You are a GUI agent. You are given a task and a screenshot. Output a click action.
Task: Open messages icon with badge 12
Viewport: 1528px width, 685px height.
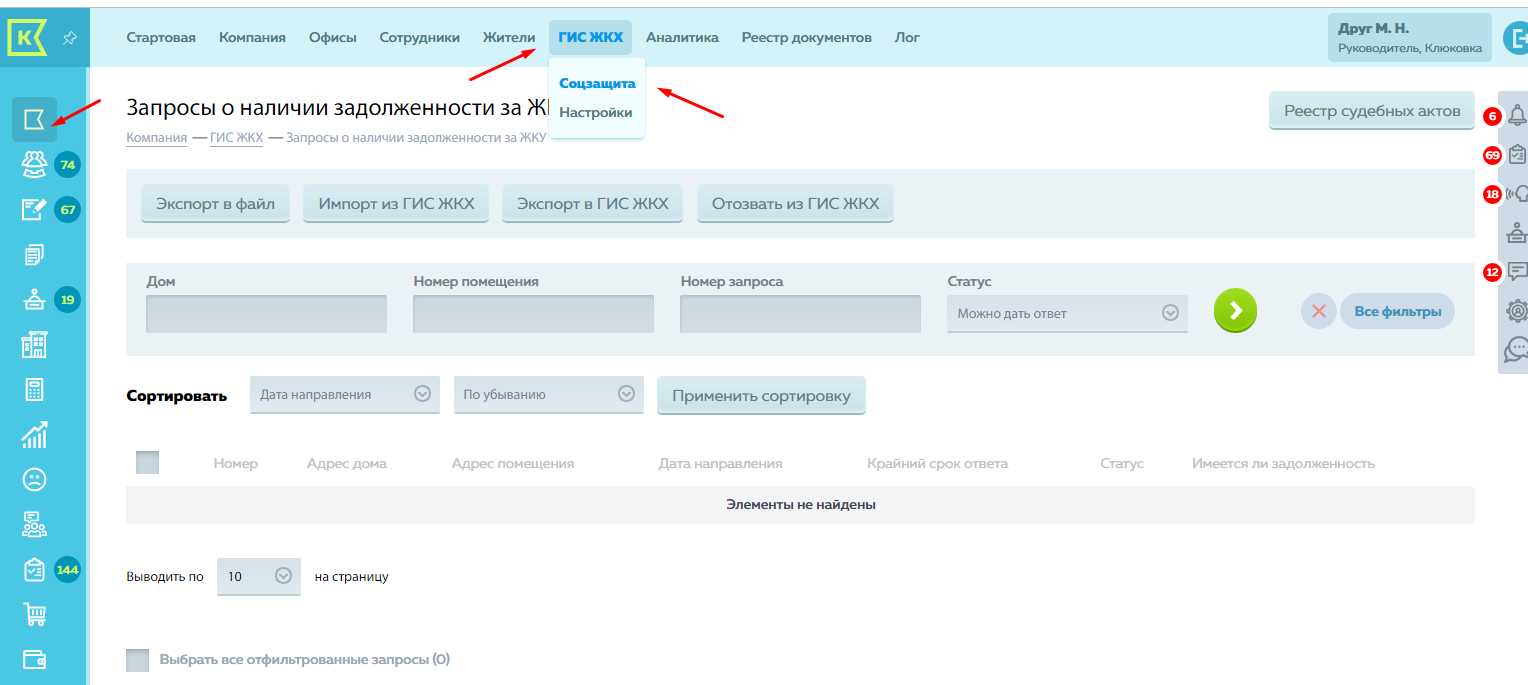1517,271
